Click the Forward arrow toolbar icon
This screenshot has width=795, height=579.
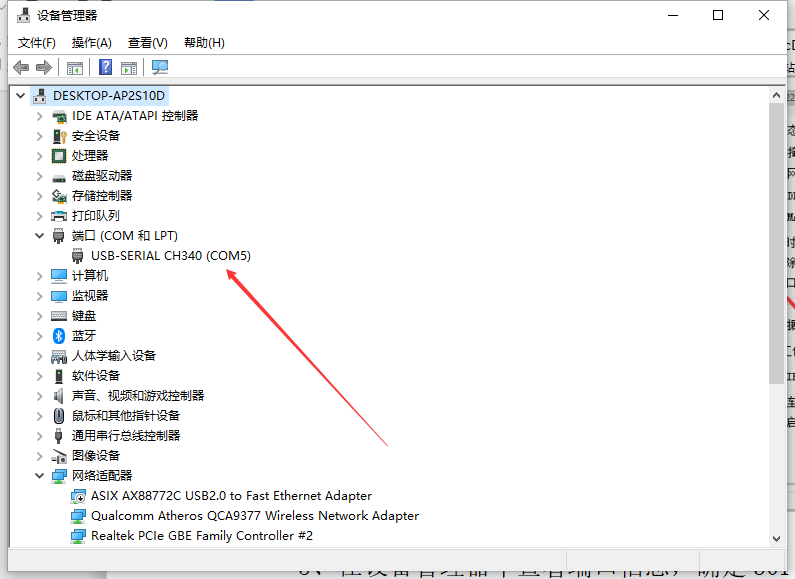click(x=43, y=67)
